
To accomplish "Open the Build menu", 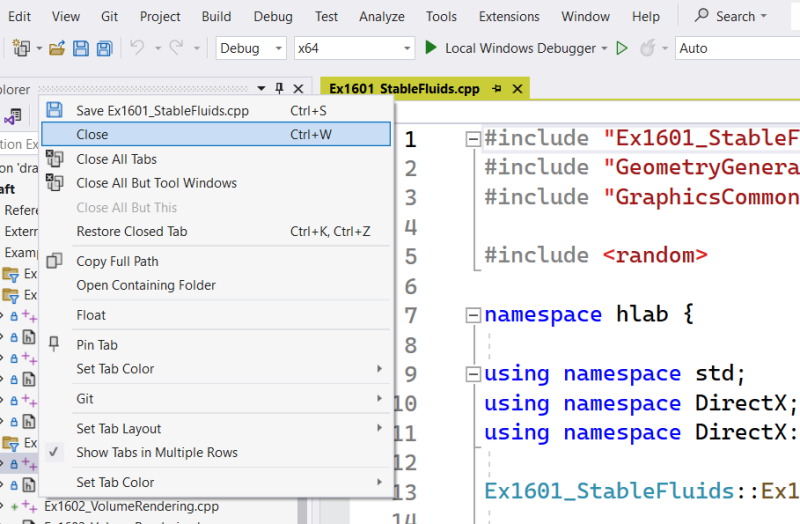I will click(216, 16).
